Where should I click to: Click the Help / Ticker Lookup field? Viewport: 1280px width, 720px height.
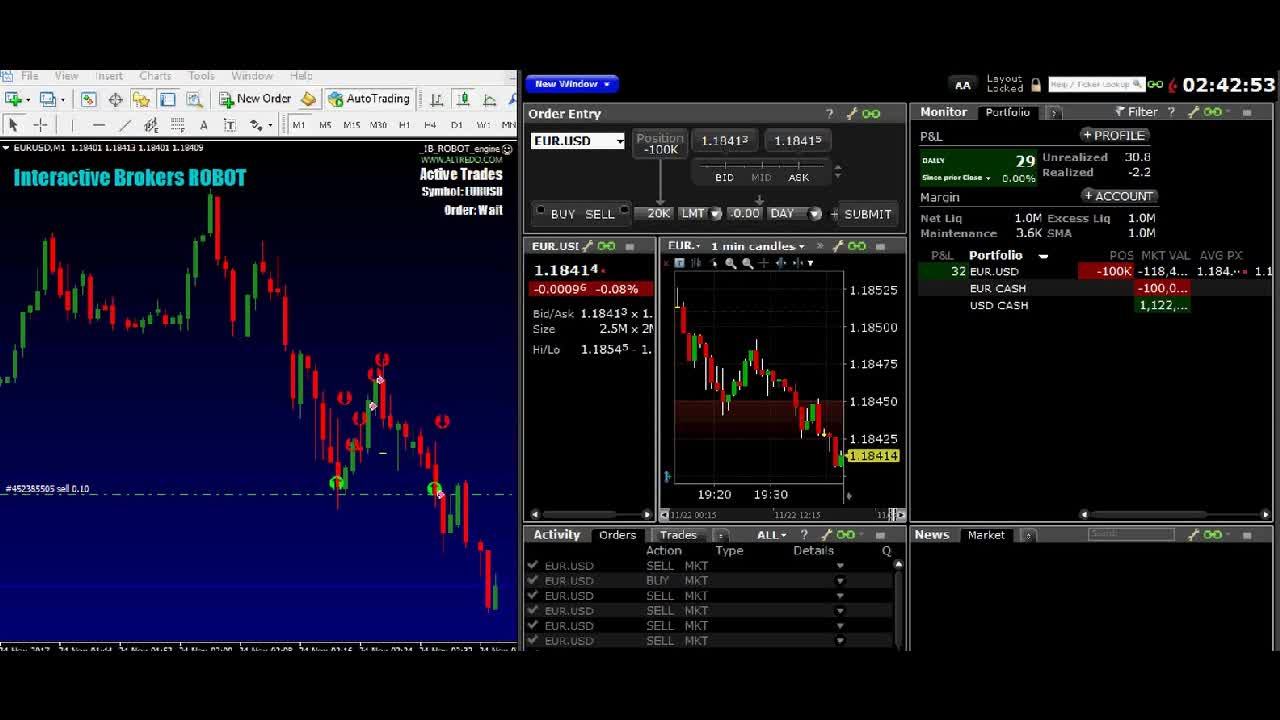click(x=1095, y=85)
